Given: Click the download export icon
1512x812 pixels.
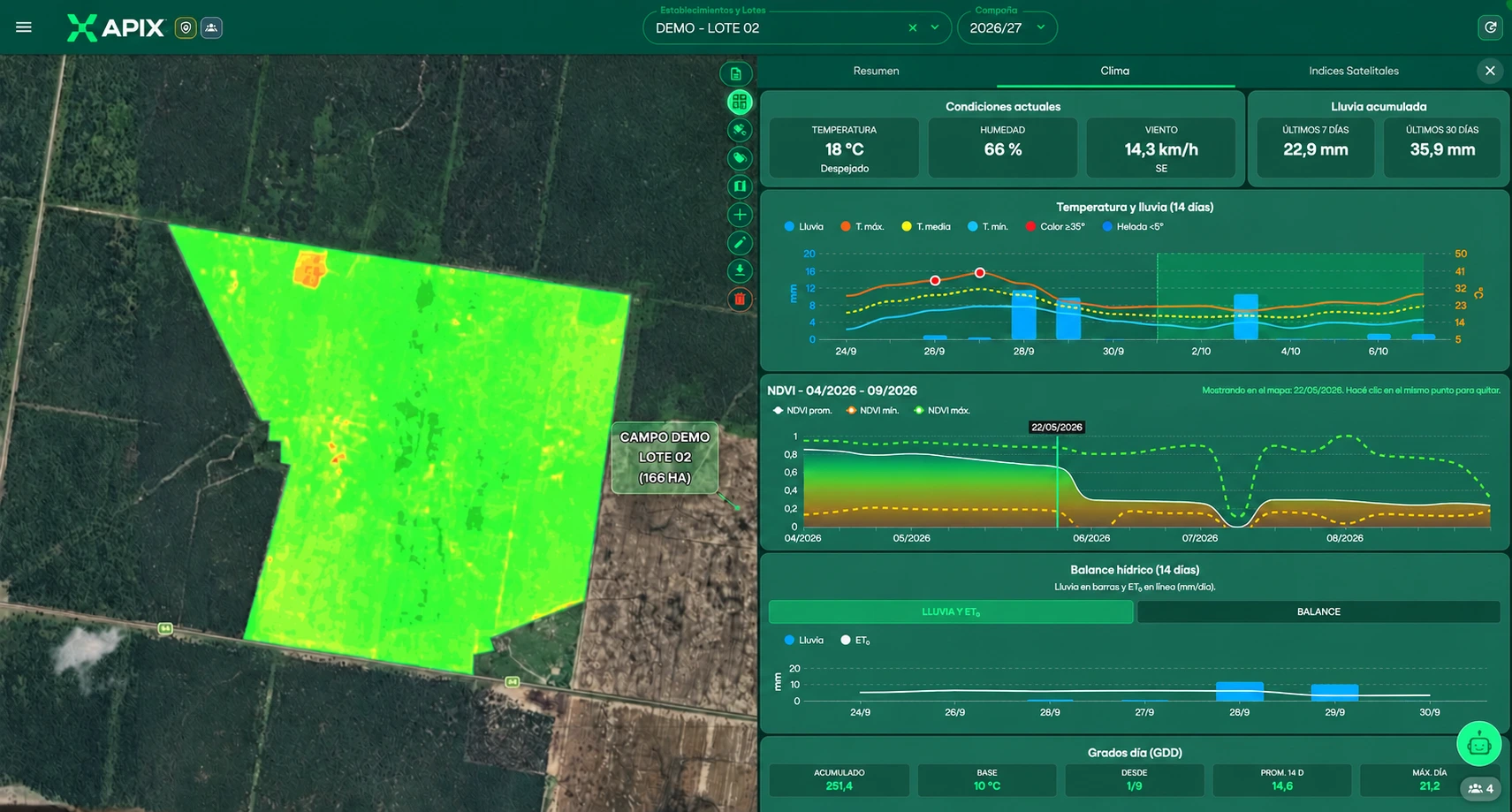Looking at the screenshot, I should pyautogui.click(x=740, y=270).
